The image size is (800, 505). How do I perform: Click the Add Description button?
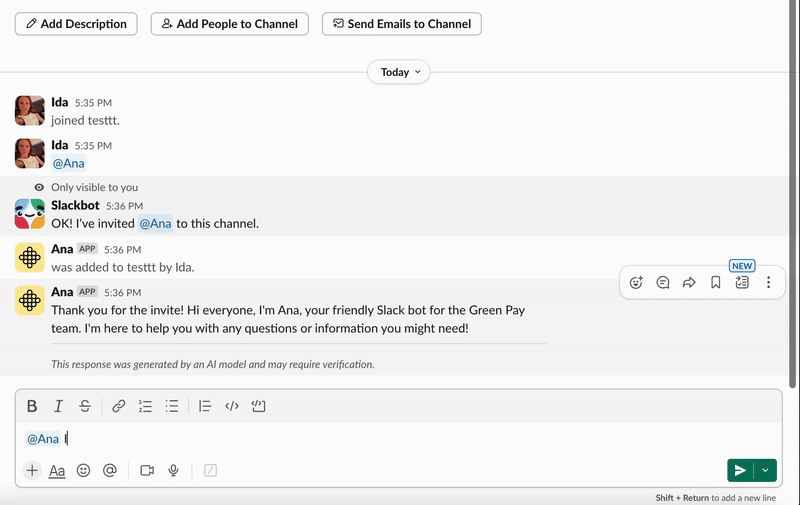pos(76,24)
